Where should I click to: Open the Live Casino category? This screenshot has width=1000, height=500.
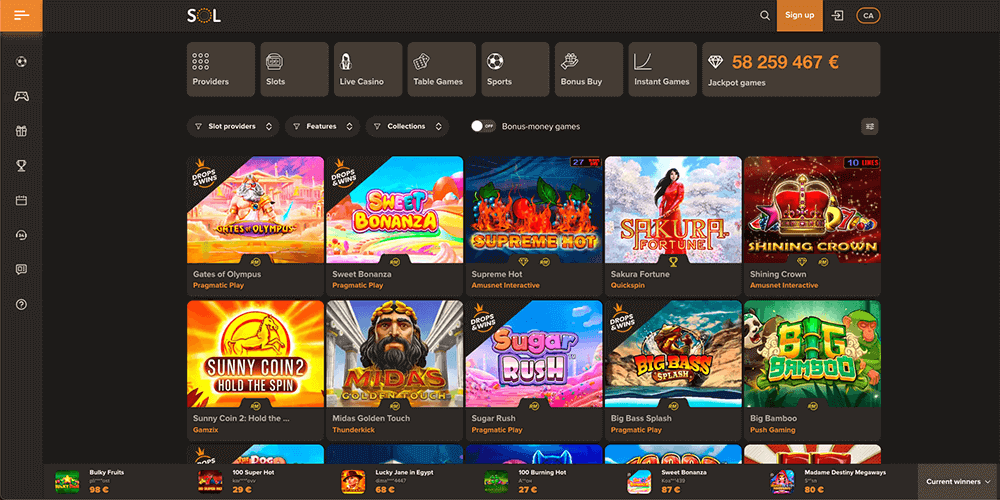[x=368, y=70]
